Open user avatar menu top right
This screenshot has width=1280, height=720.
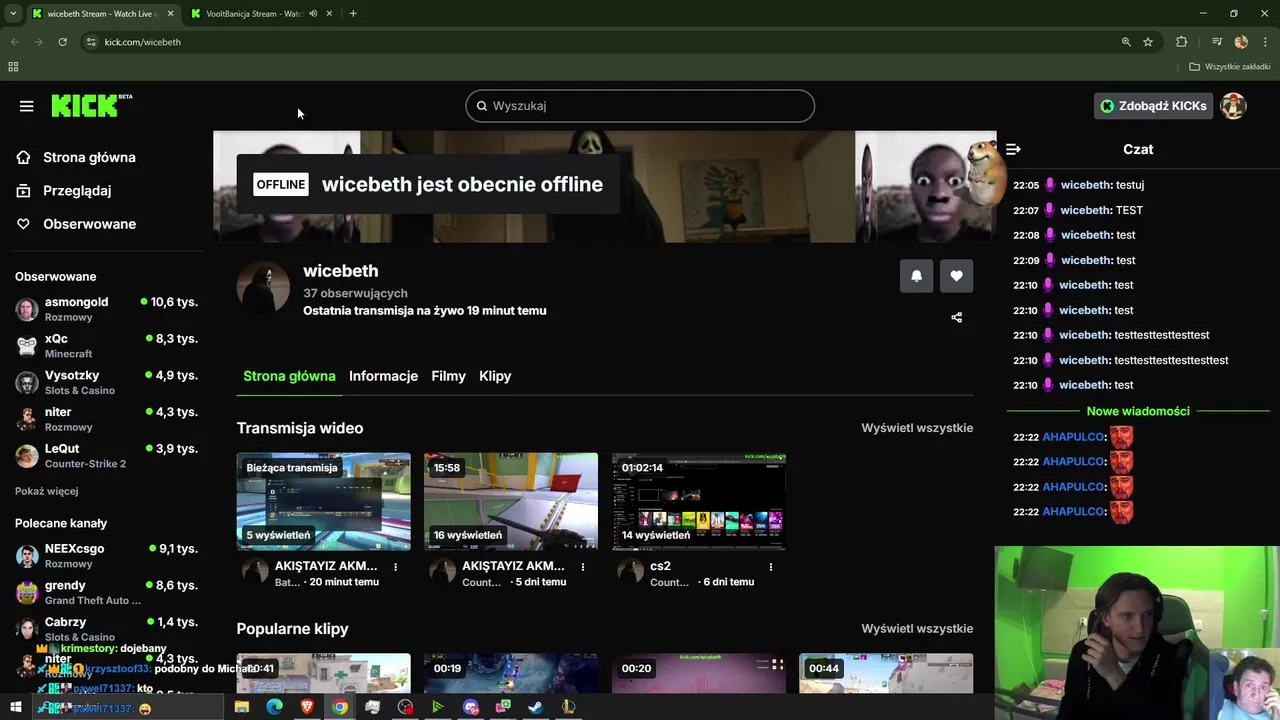pyautogui.click(x=1233, y=106)
